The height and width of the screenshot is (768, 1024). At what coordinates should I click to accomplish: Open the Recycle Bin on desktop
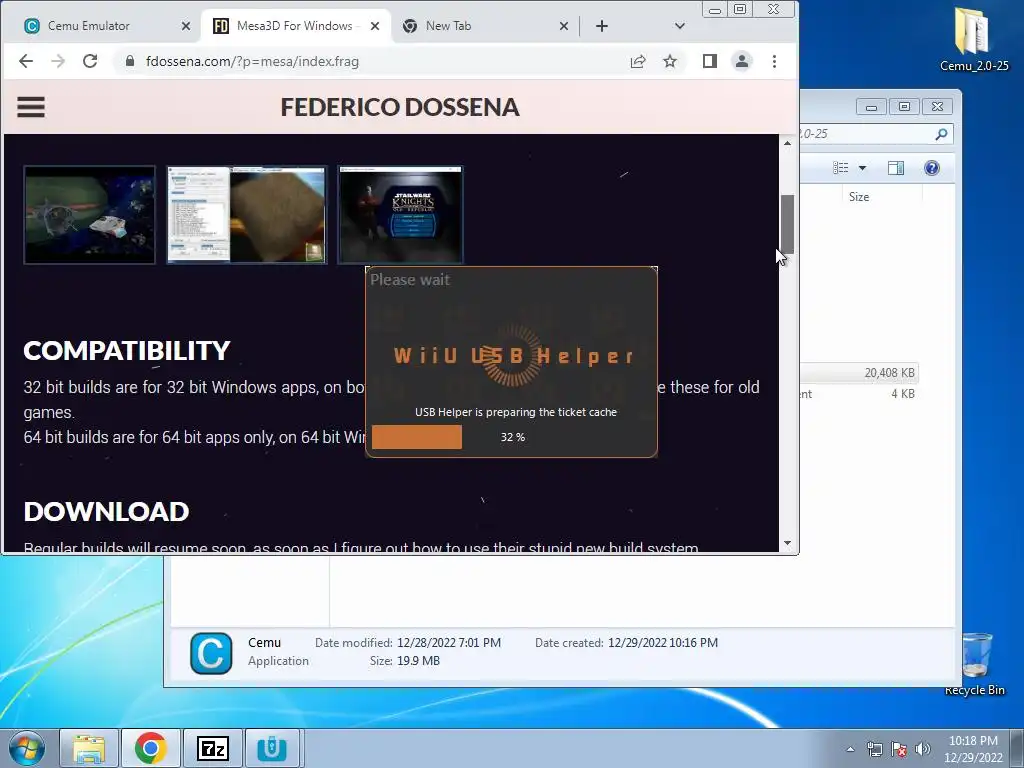coord(974,663)
